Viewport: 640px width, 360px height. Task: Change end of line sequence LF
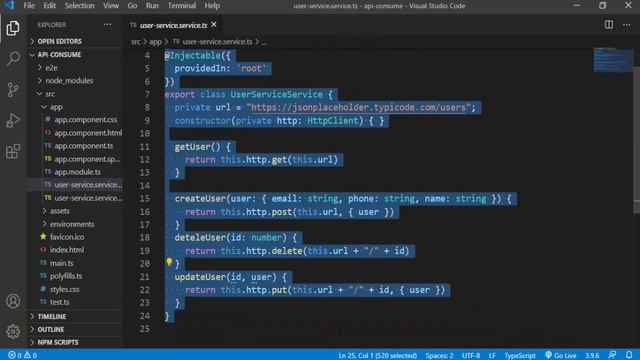coord(492,355)
